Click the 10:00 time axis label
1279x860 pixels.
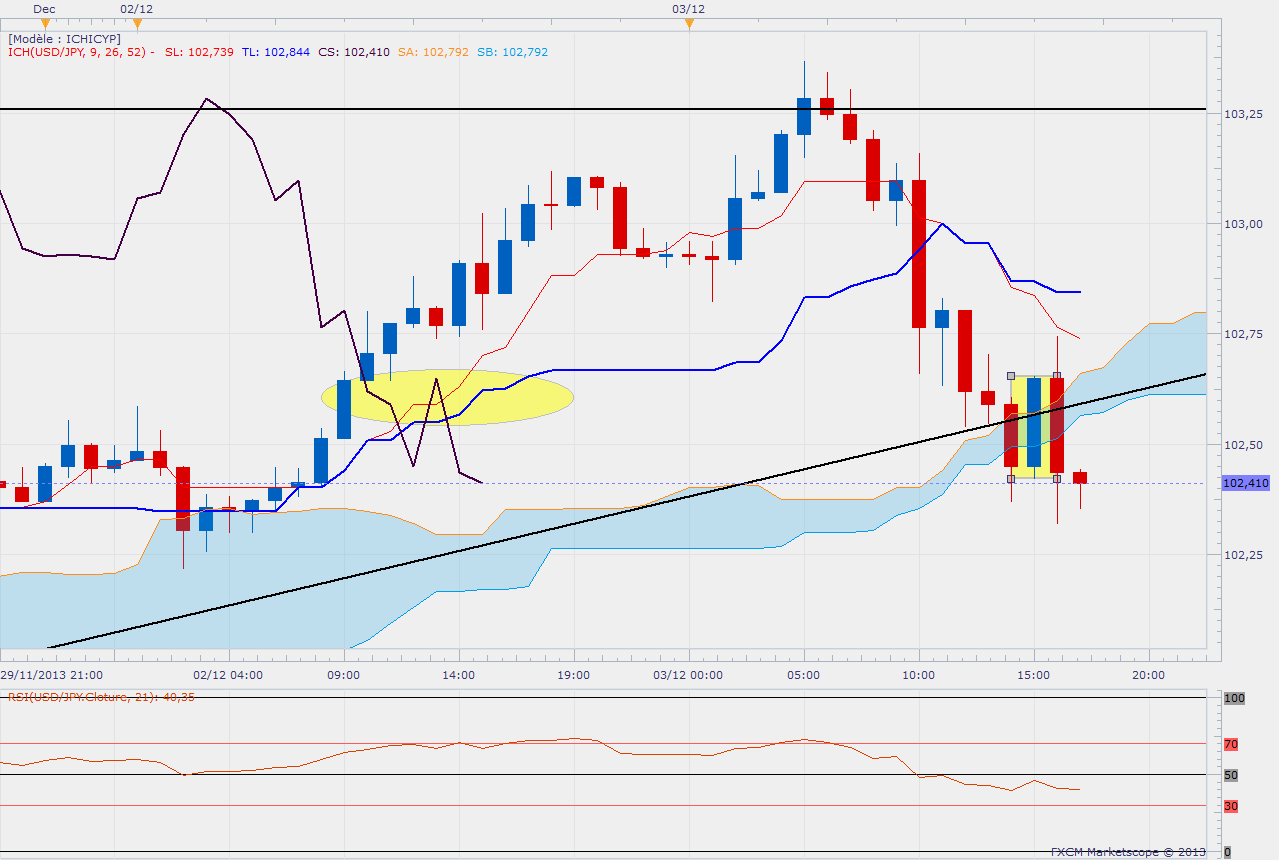(x=919, y=675)
